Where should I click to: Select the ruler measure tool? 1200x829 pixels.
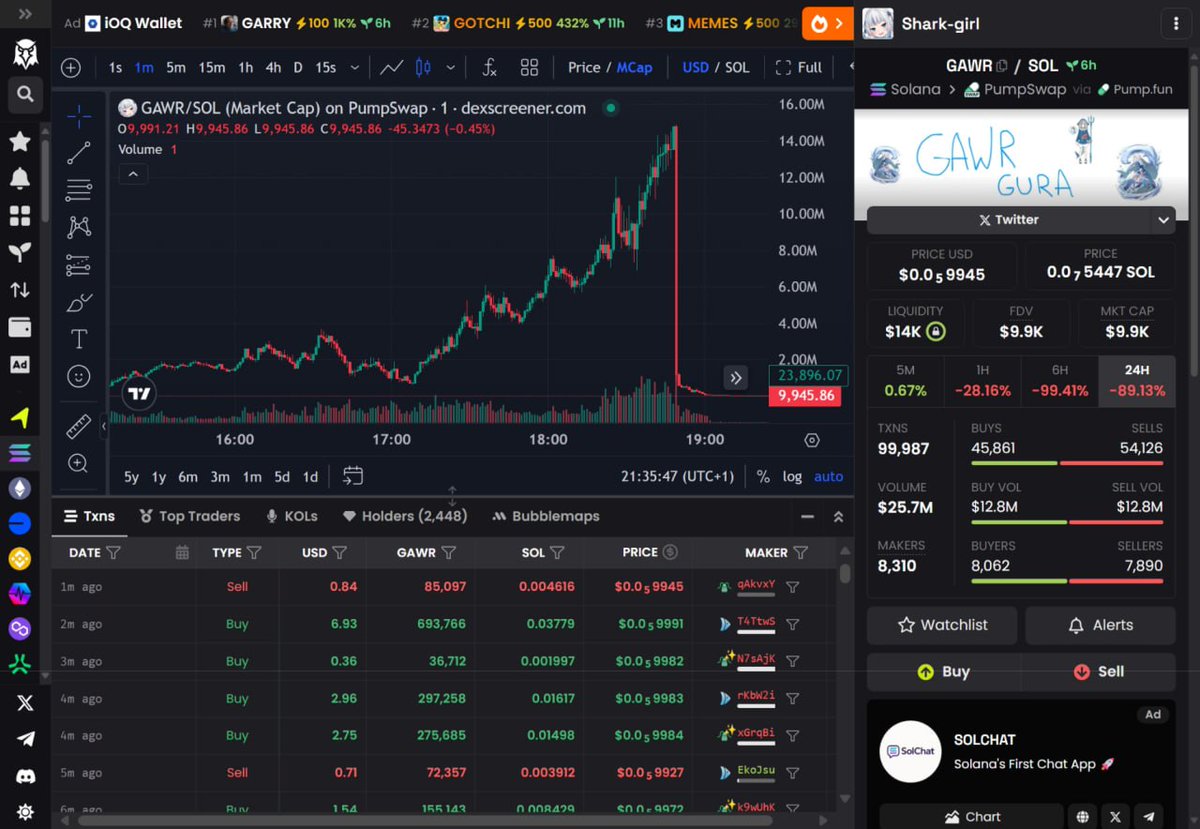click(79, 427)
